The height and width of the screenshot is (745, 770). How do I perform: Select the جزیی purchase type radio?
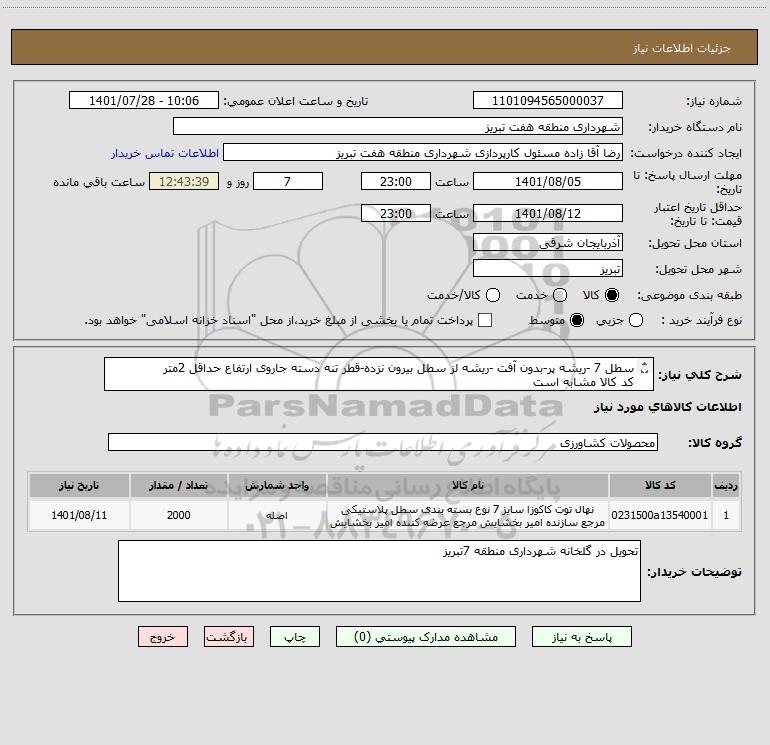[636, 320]
